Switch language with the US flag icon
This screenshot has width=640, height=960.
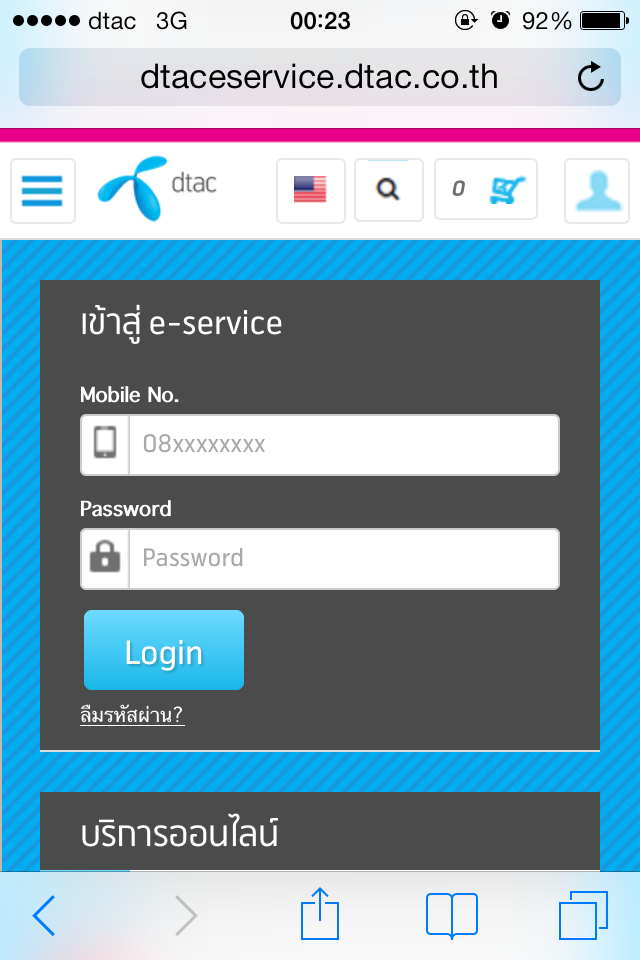[311, 190]
